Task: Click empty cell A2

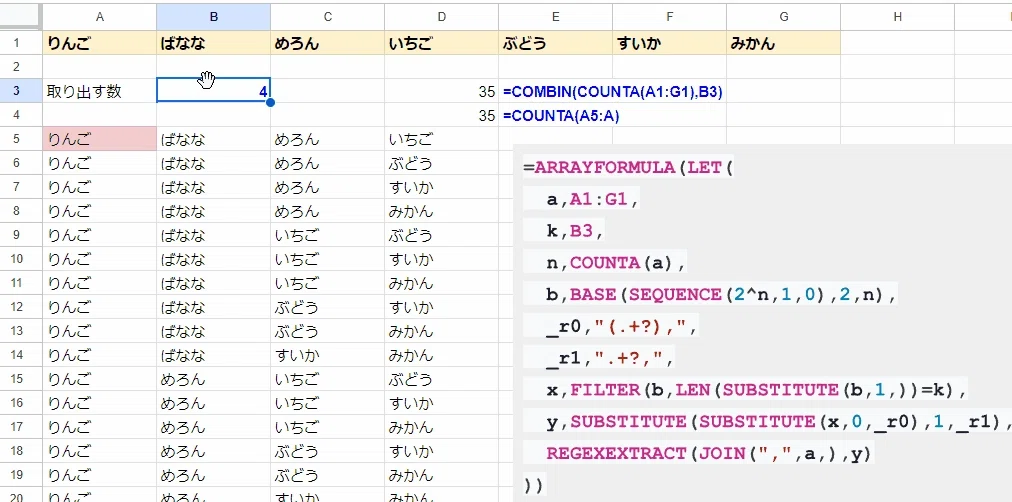Action: click(99, 67)
